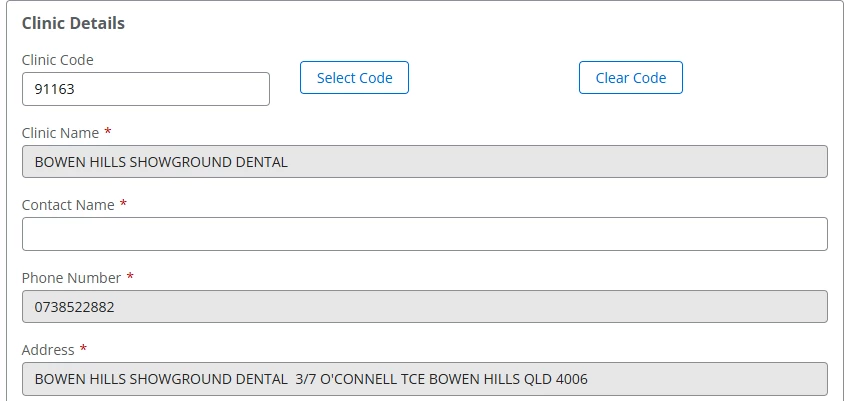
Task: Click into the empty Contact Name field
Action: (x=425, y=234)
